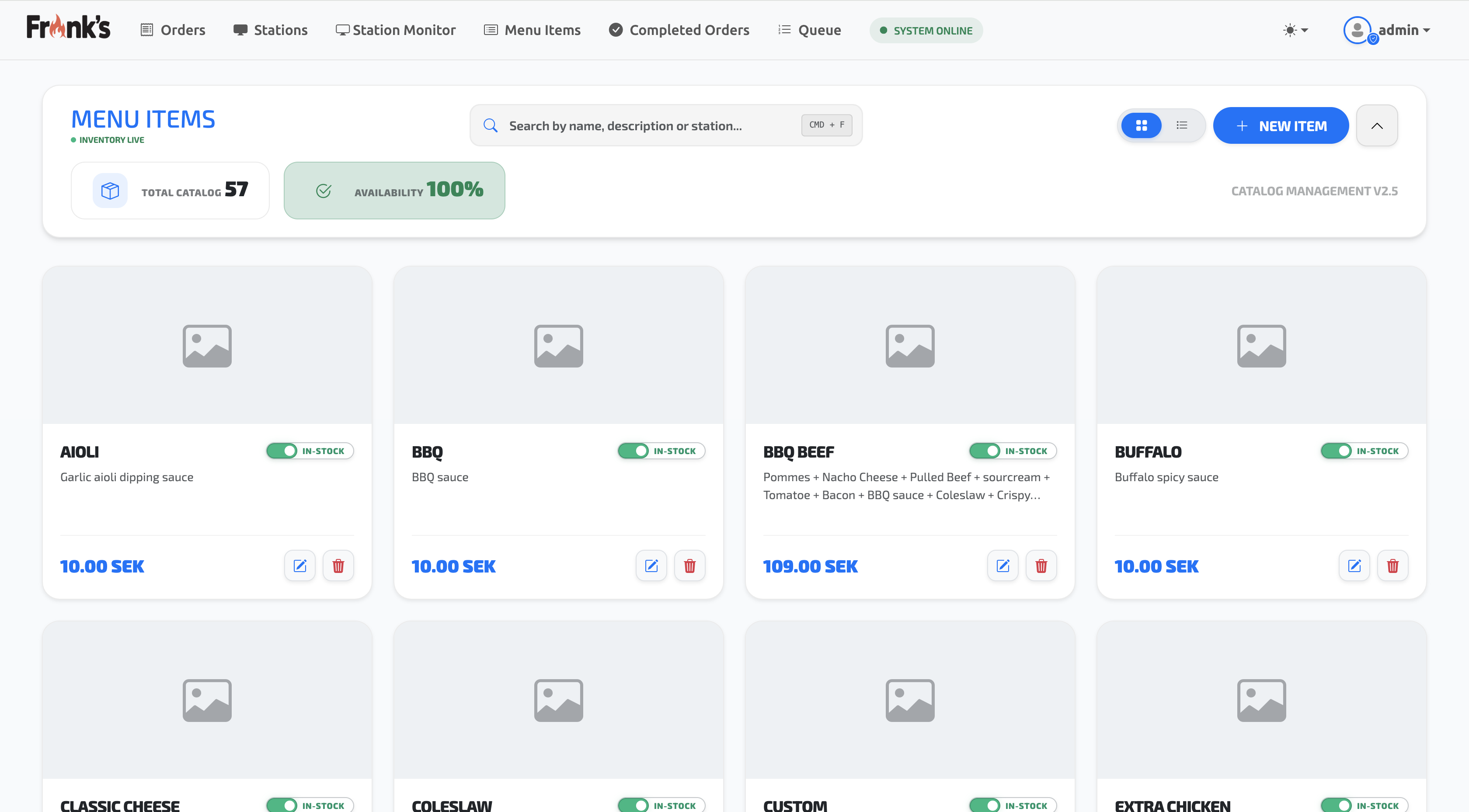Viewport: 1469px width, 812px height.
Task: Click the edit pencil on BBQ BEEF card
Action: pos(1003,566)
